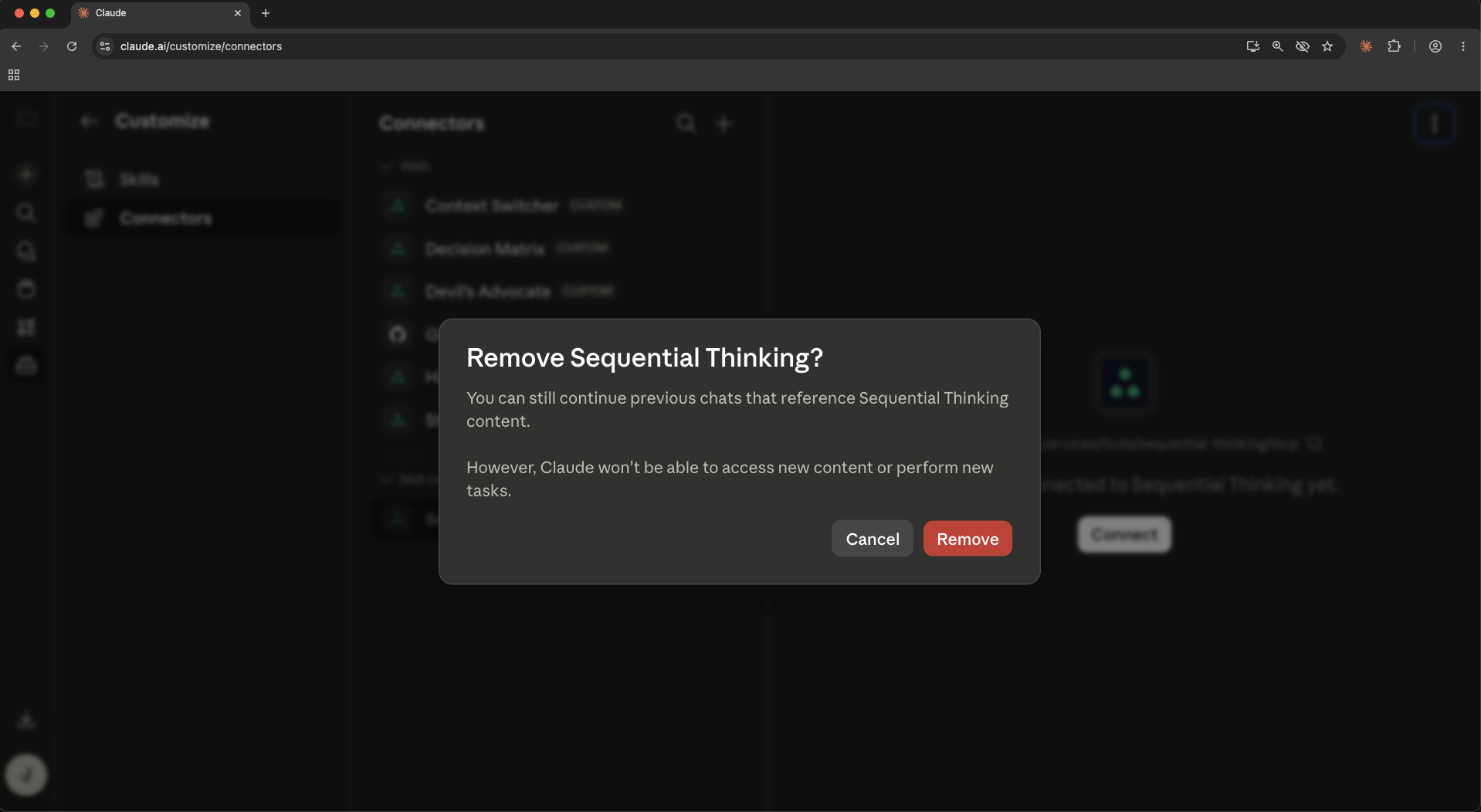
Task: Open the user avatar at bottom left
Action: (26, 774)
